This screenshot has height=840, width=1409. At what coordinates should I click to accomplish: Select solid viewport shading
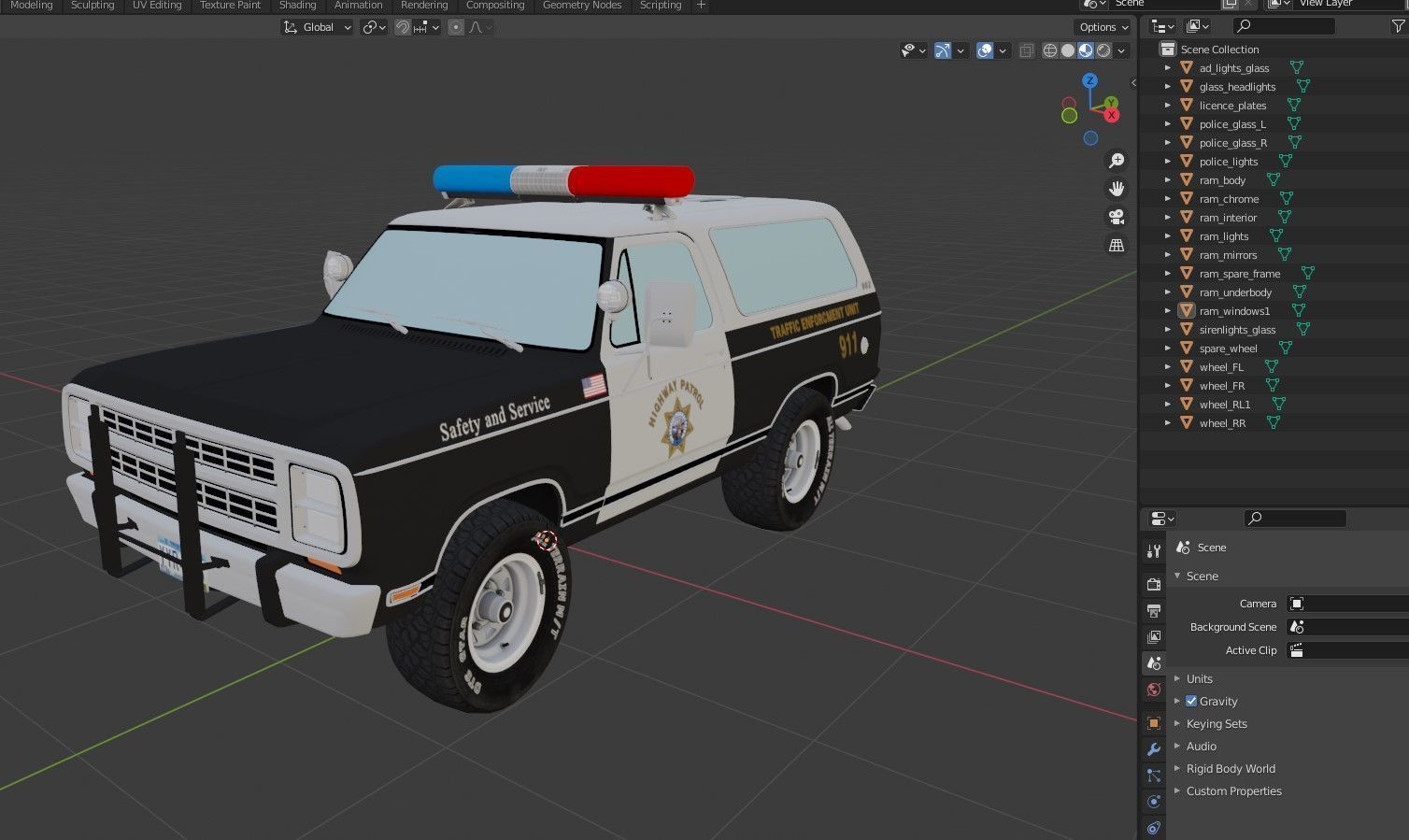tap(1068, 50)
